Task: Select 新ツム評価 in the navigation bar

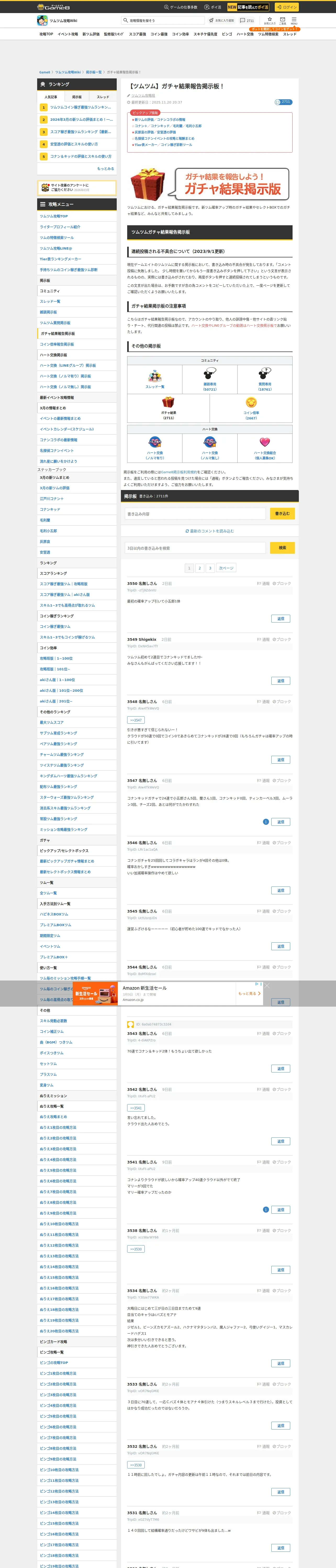Action: click(x=91, y=34)
